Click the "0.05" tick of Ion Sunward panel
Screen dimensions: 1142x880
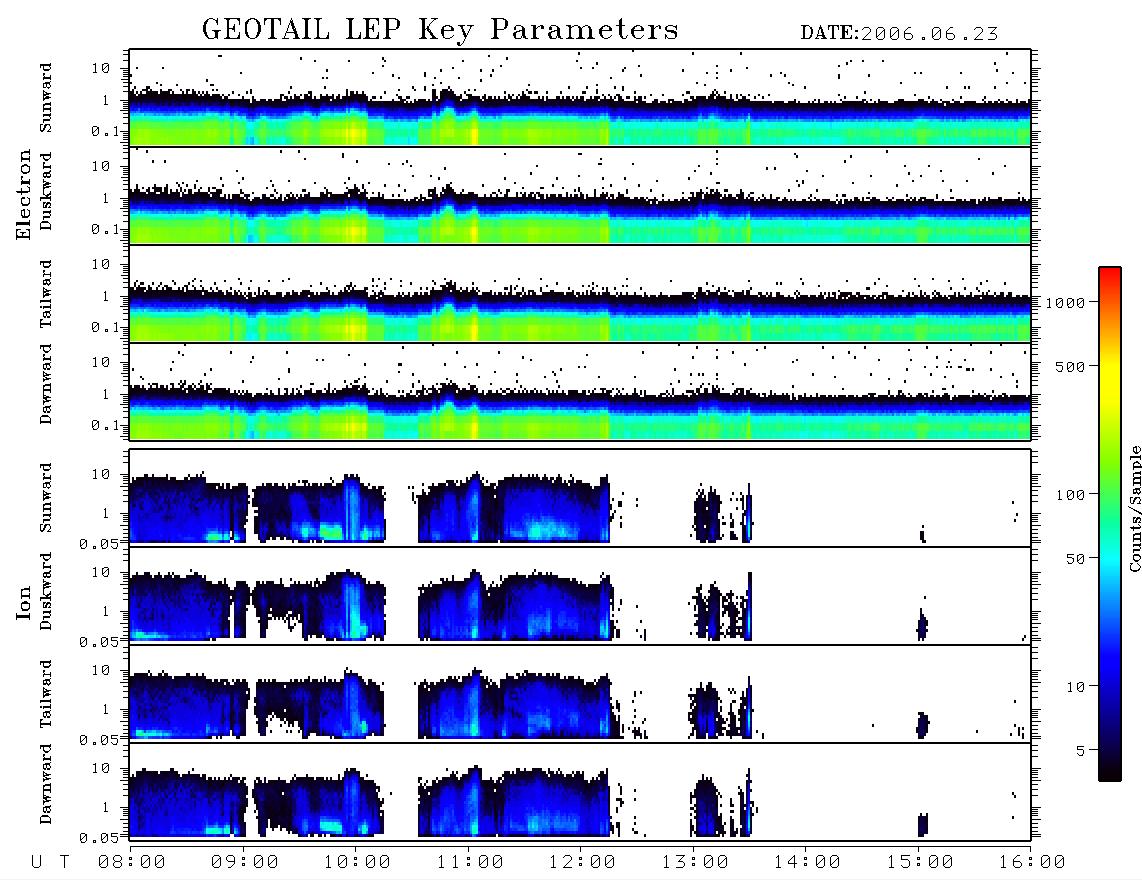(x=101, y=543)
